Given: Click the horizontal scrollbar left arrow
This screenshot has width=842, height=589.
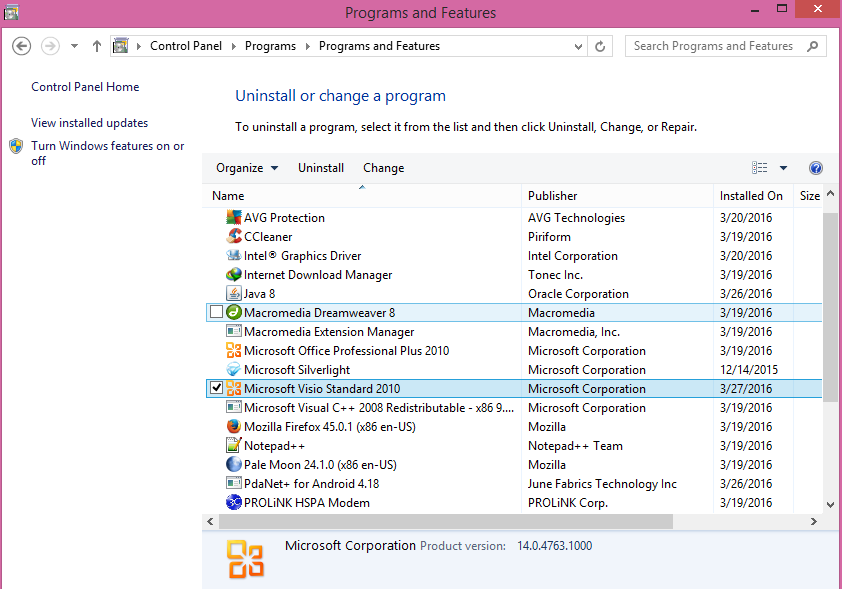Looking at the screenshot, I should [210, 521].
